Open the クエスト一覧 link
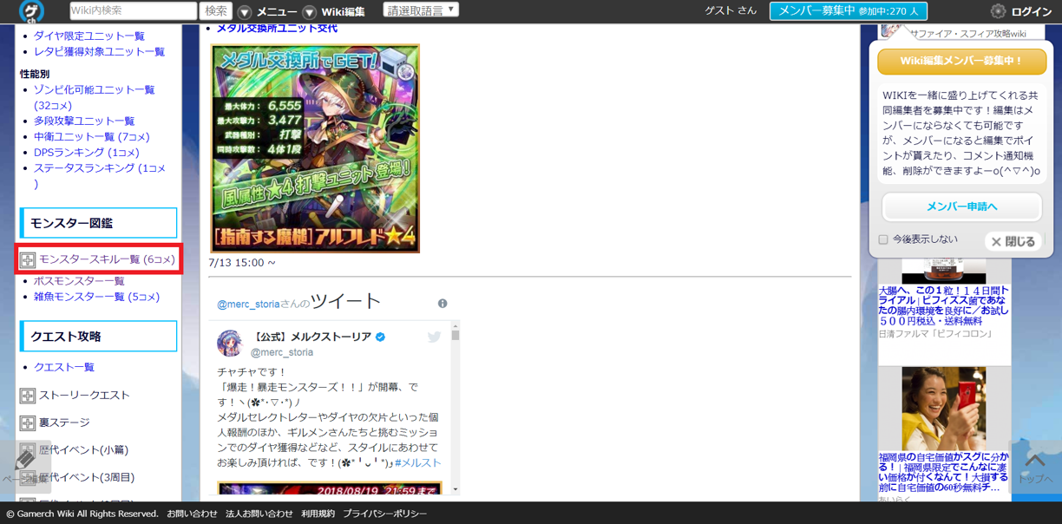 point(64,367)
